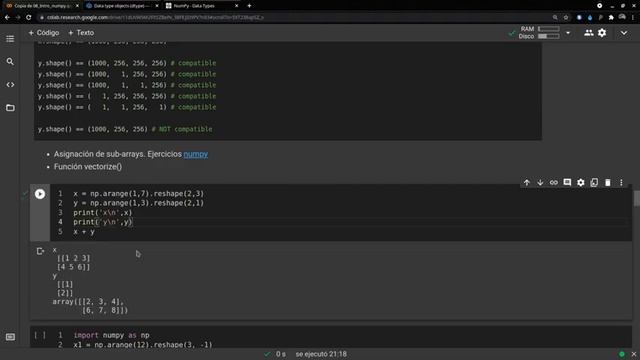Screen dimensions: 640x360
Task: Click the Disco usage indicator bar
Action: point(549,36)
